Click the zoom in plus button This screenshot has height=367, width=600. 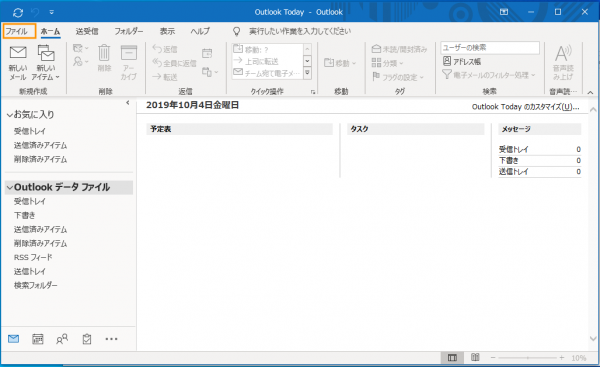click(x=562, y=358)
